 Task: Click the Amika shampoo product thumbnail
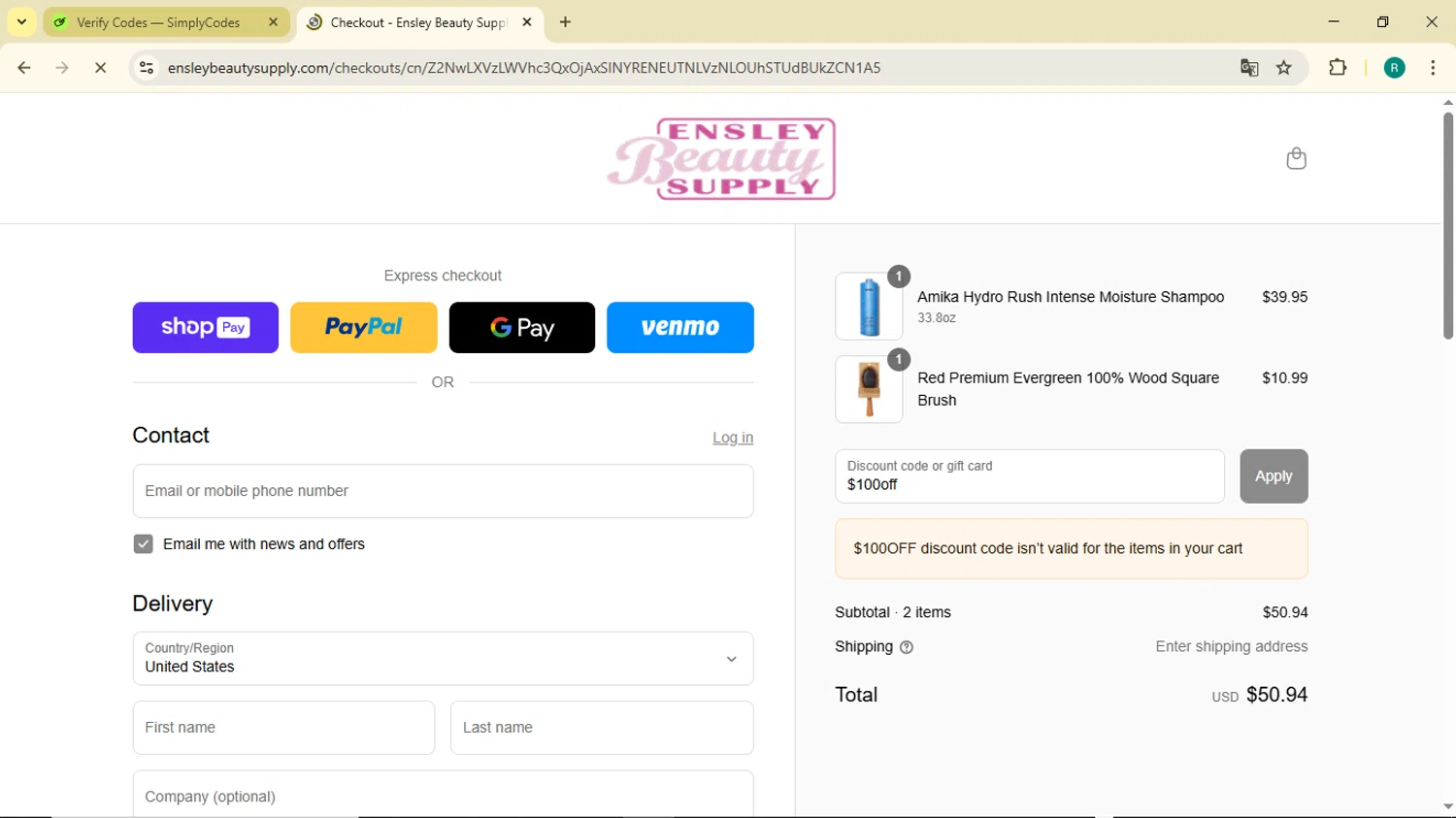click(869, 307)
